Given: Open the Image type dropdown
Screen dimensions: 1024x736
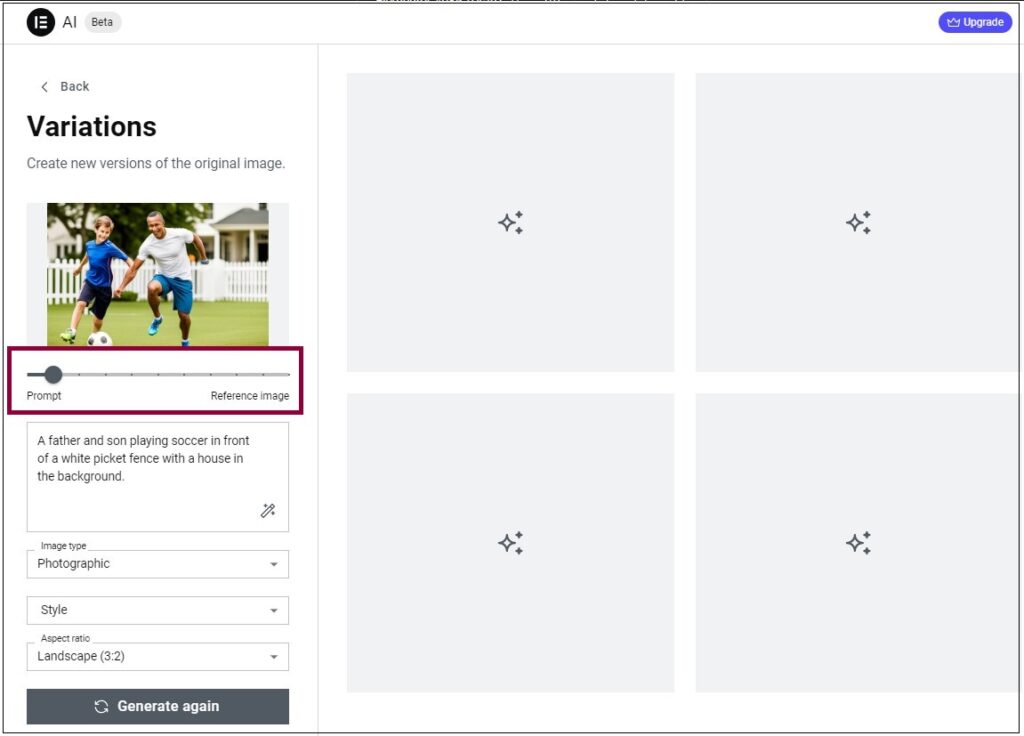Looking at the screenshot, I should tap(158, 564).
